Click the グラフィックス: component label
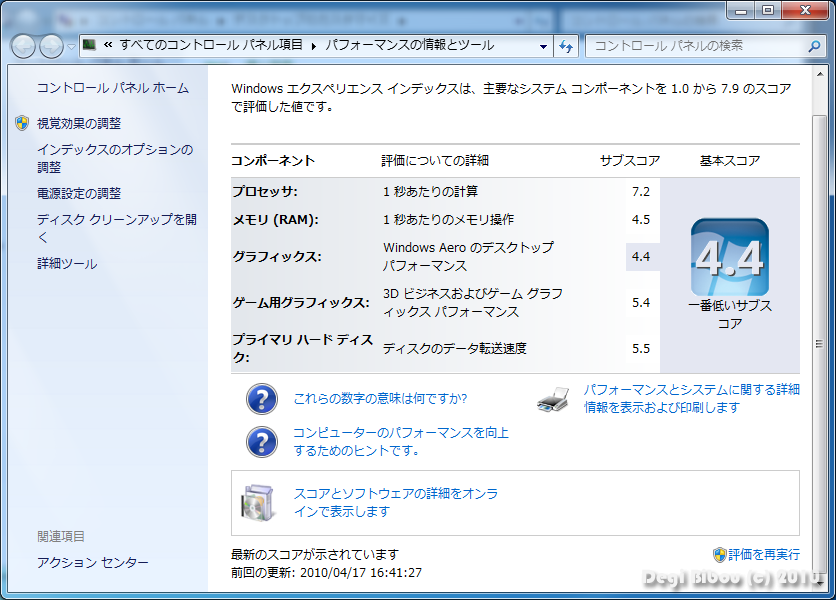The height and width of the screenshot is (600, 836). pyautogui.click(x=277, y=257)
